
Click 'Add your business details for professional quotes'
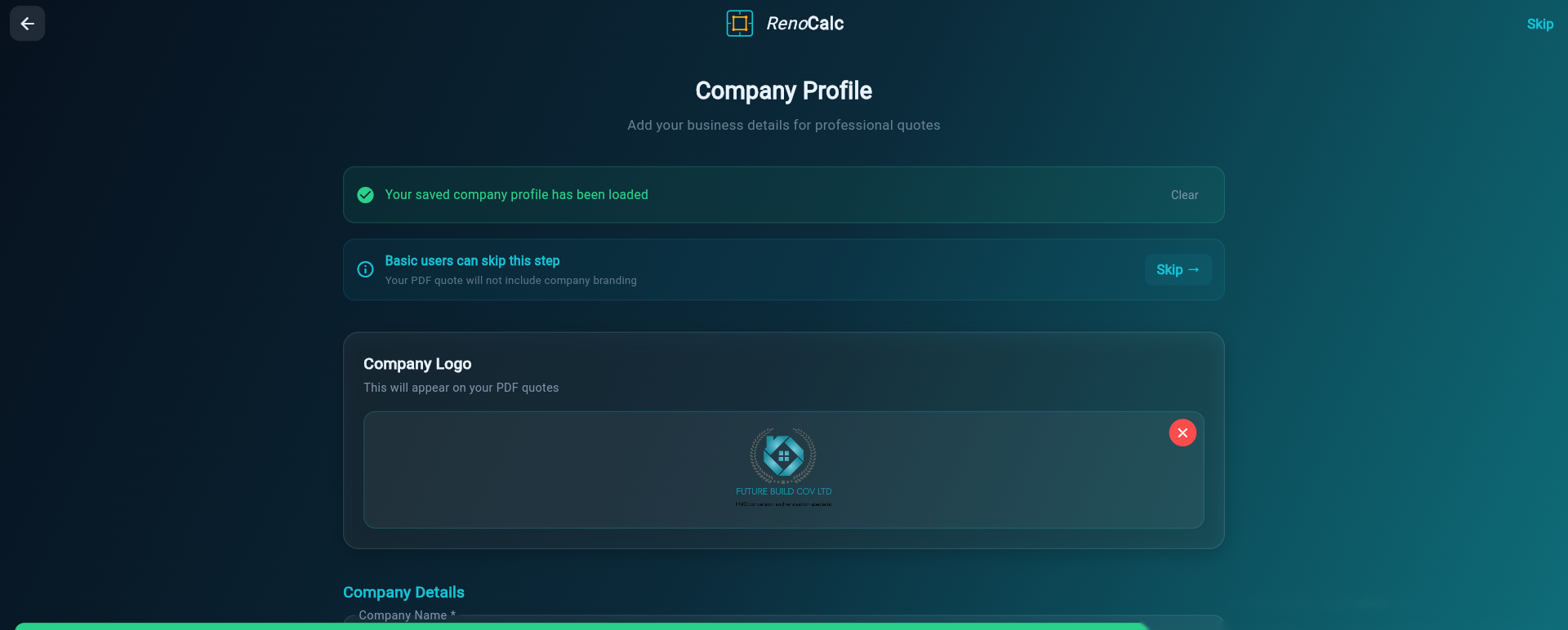tap(783, 126)
